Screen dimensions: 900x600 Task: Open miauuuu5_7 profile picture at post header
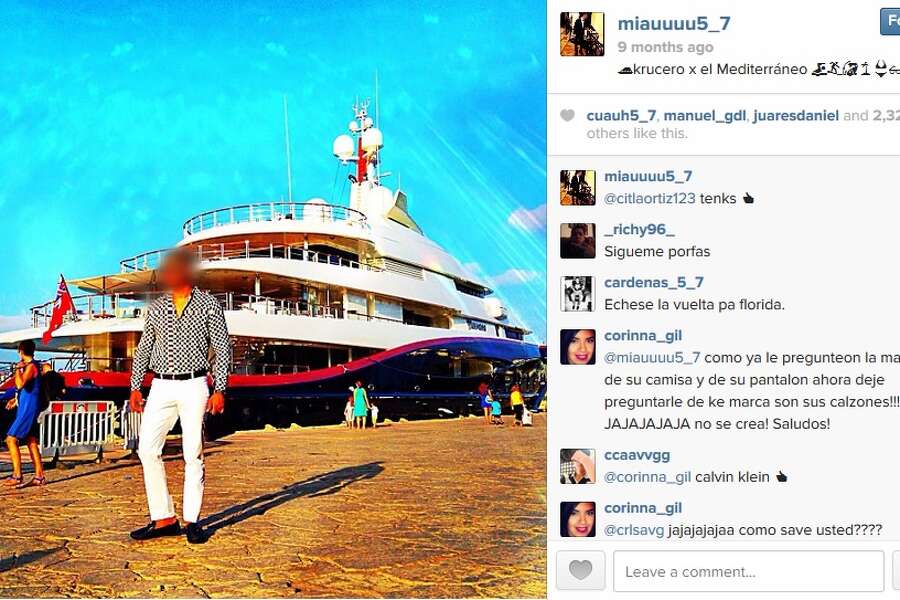point(582,34)
